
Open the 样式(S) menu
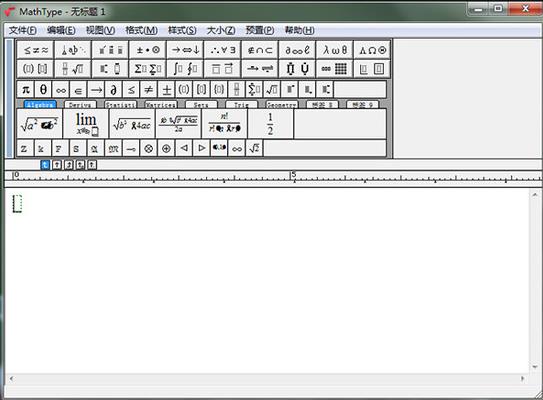click(182, 30)
